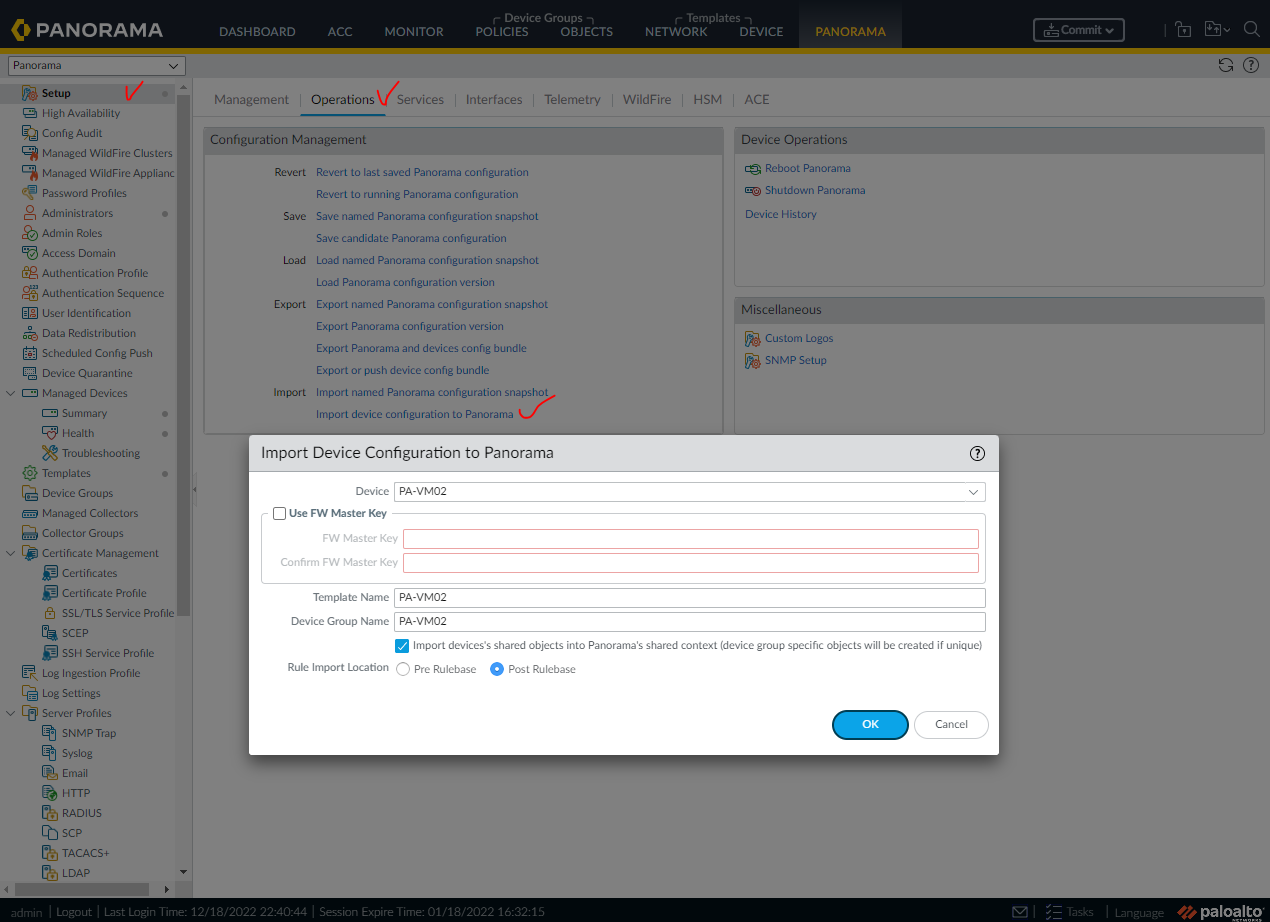Open the Panorama context dropdown
1270x922 pixels.
point(97,66)
